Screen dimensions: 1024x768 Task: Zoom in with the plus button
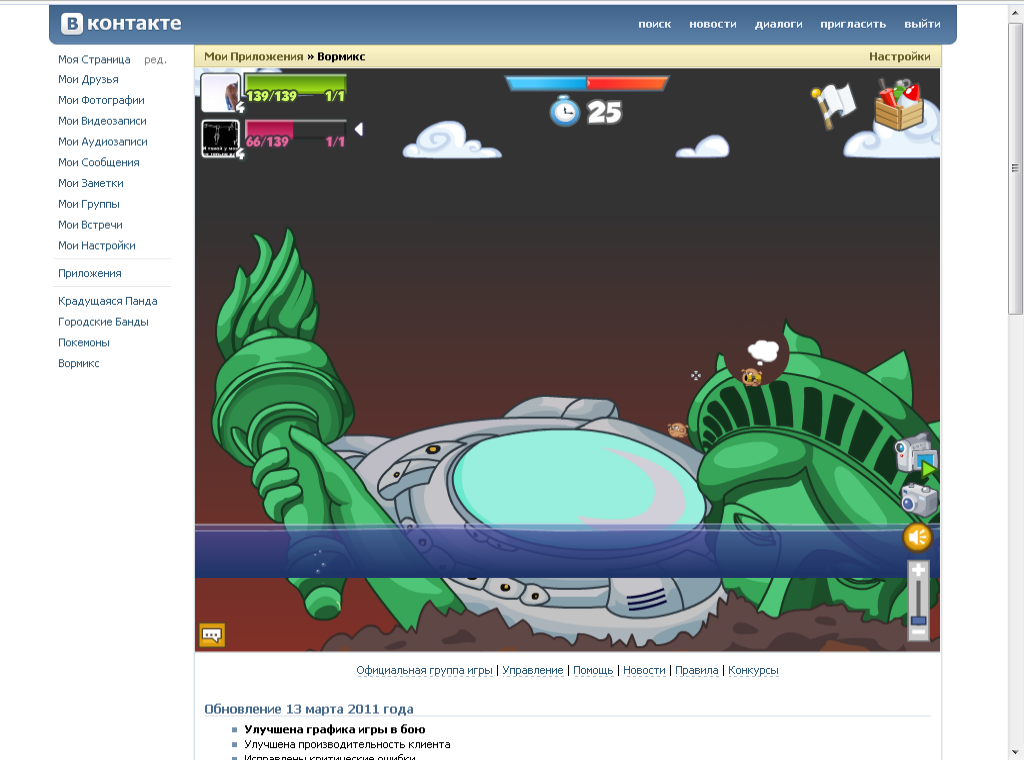(918, 571)
